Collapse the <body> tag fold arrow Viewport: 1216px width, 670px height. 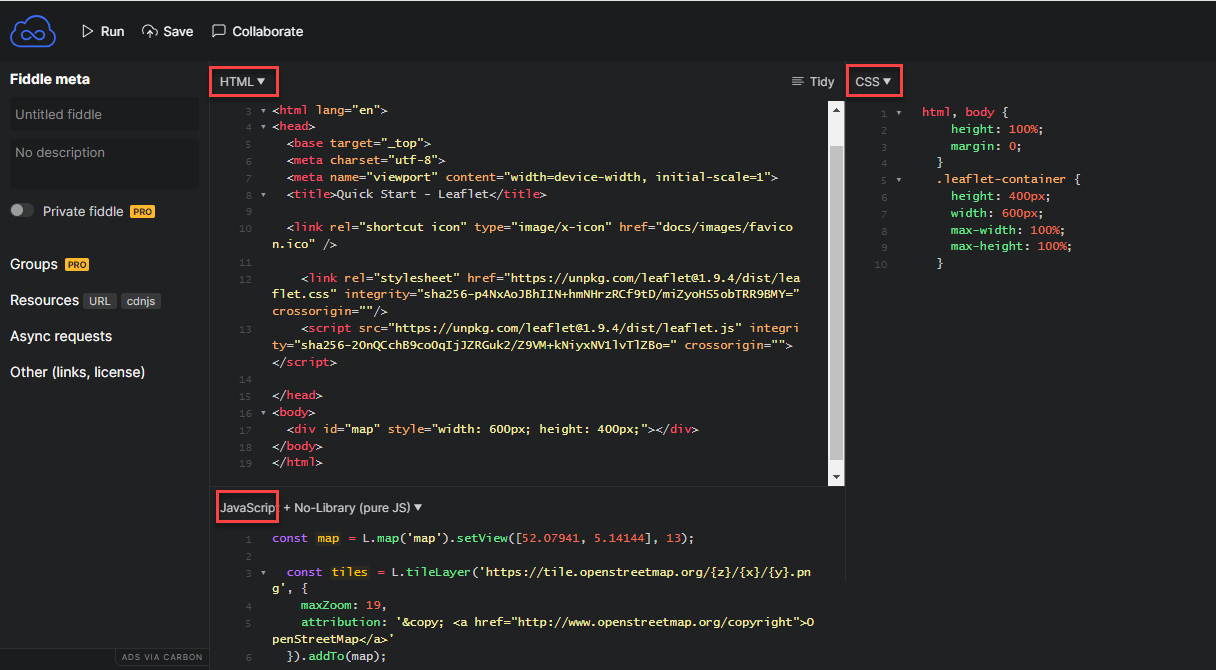point(263,412)
